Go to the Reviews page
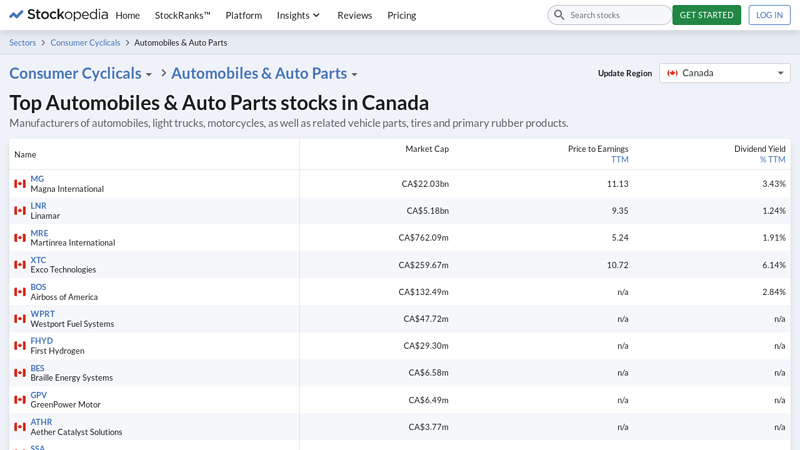Viewport: 800px width, 450px height. [355, 15]
